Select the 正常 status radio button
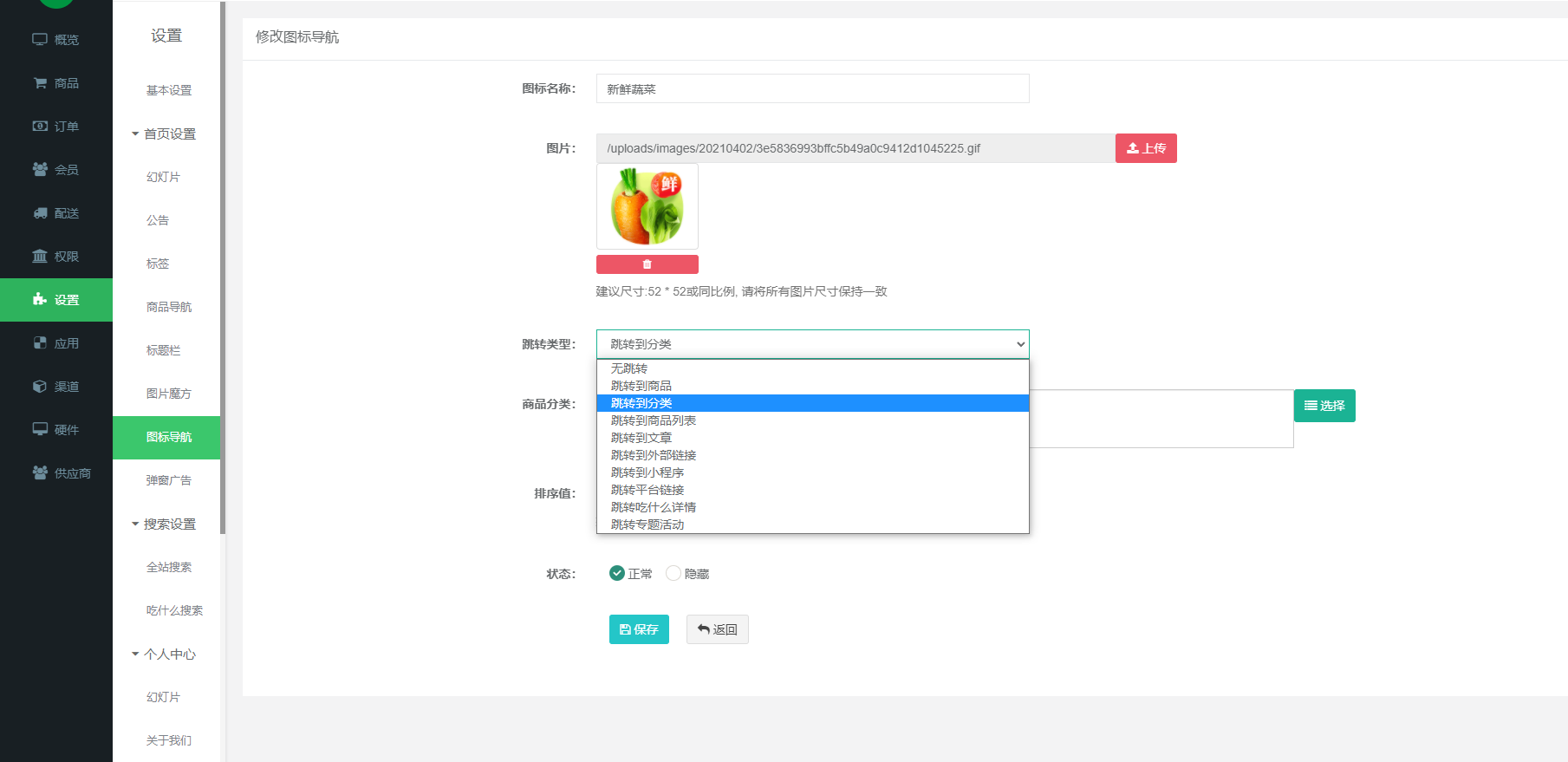1568x762 pixels. point(617,573)
